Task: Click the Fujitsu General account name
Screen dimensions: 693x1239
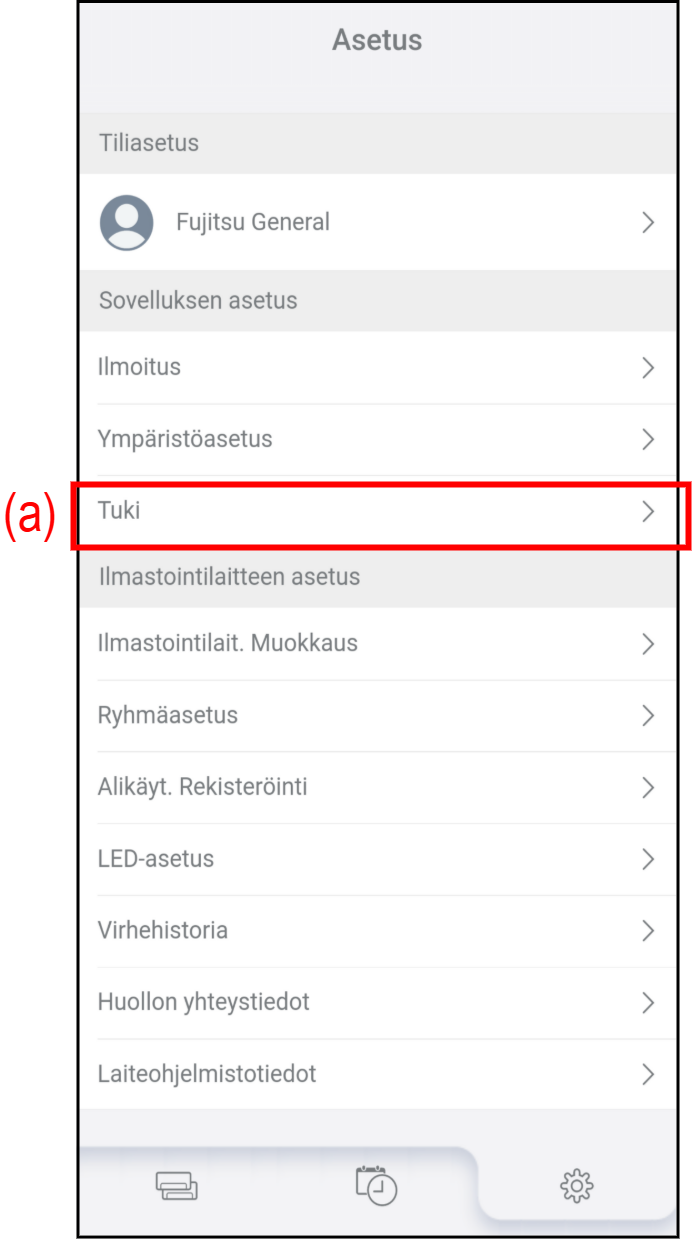Action: pyautogui.click(x=253, y=222)
